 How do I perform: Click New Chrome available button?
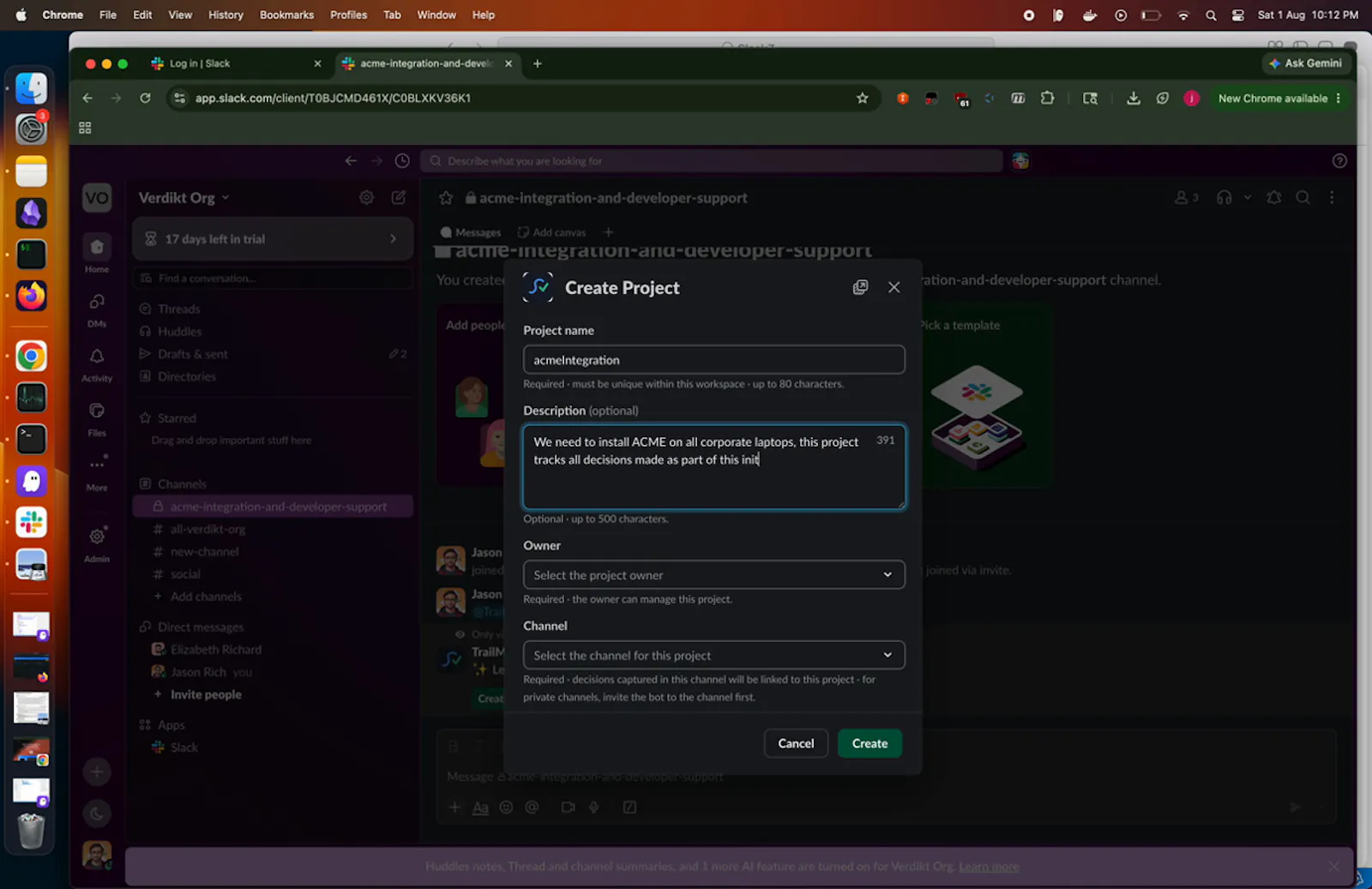[1279, 99]
